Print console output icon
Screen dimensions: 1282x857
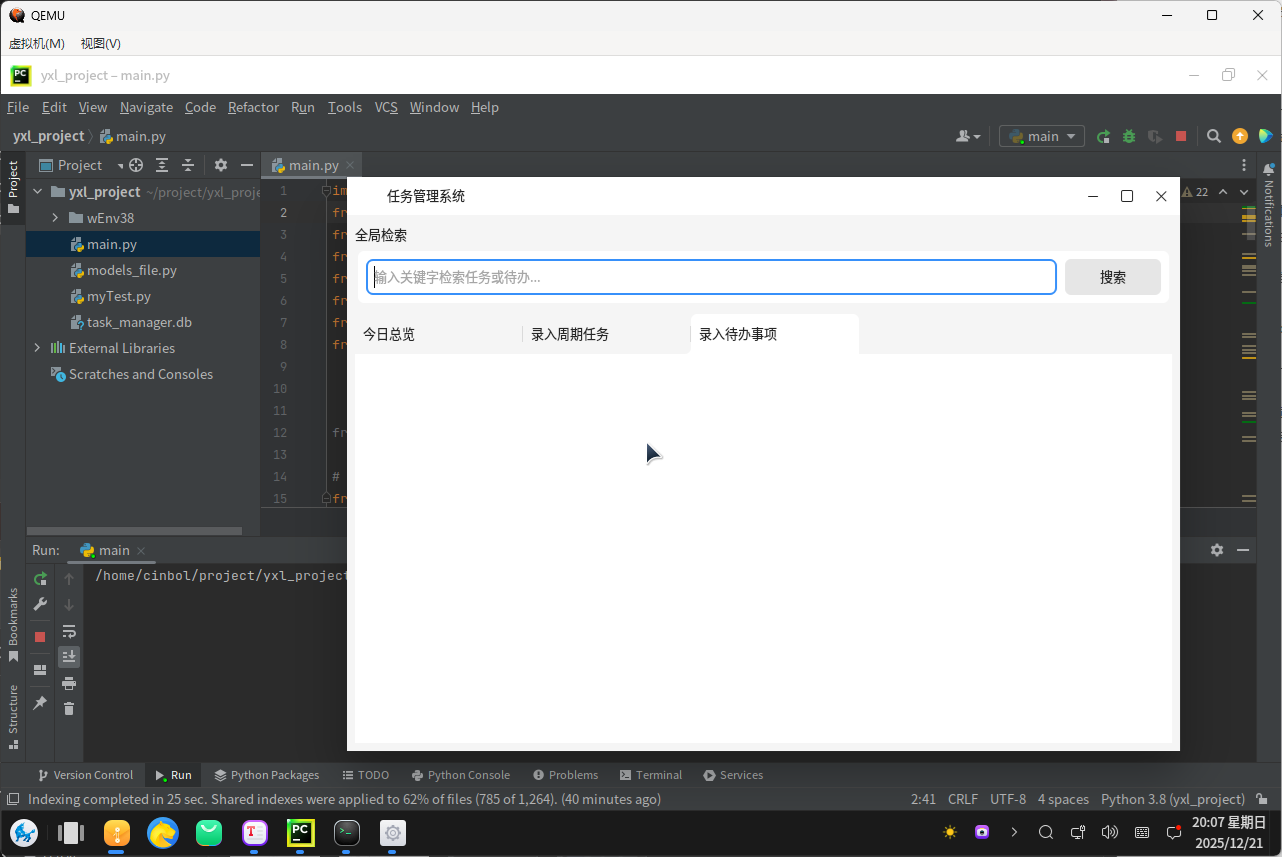pyautogui.click(x=69, y=683)
